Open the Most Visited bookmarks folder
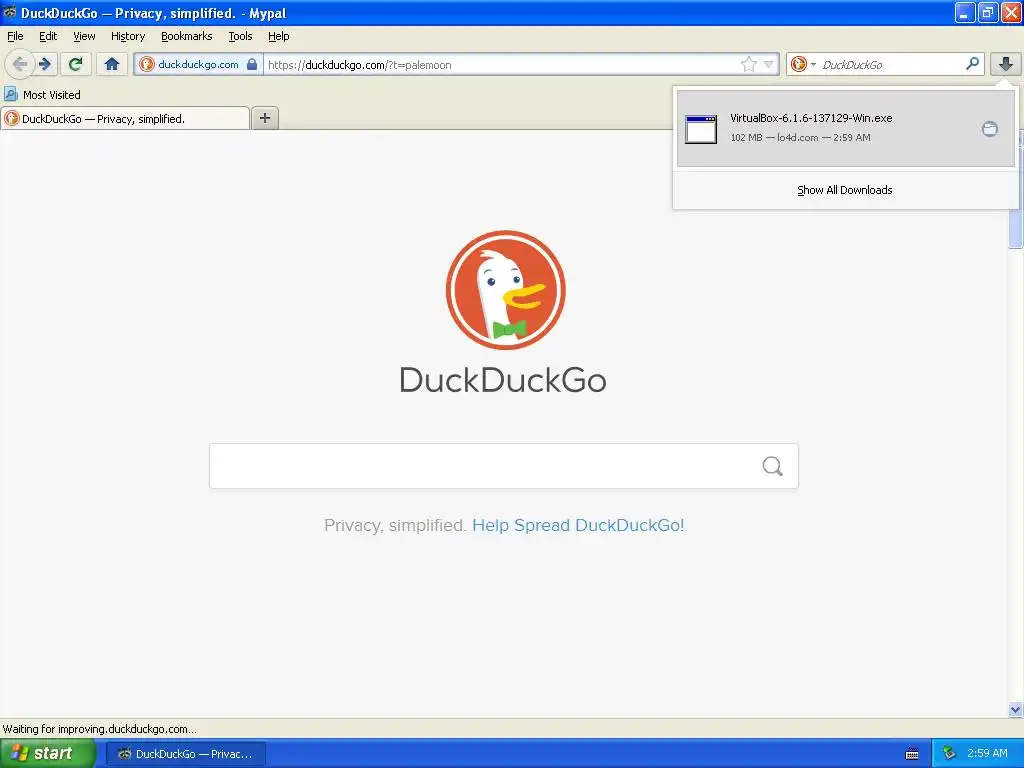 click(x=42, y=95)
